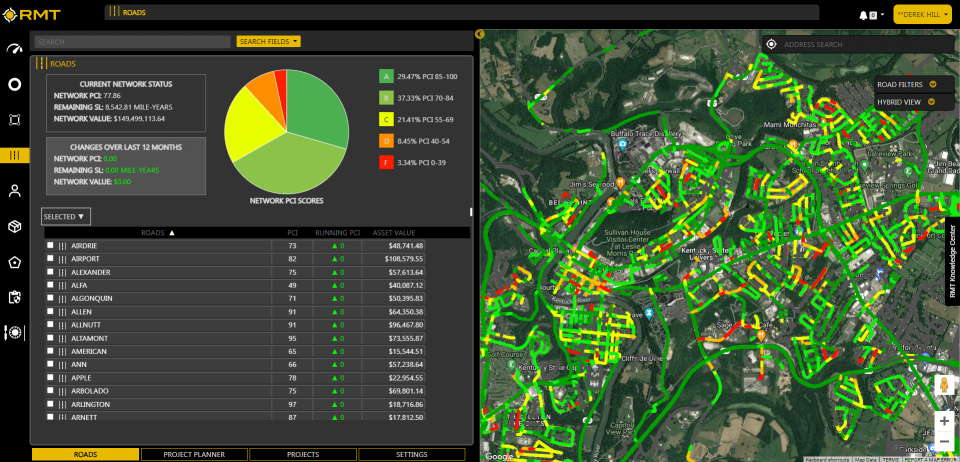This screenshot has width=960, height=462.
Task: Open the Search Fields dropdown
Action: point(268,41)
